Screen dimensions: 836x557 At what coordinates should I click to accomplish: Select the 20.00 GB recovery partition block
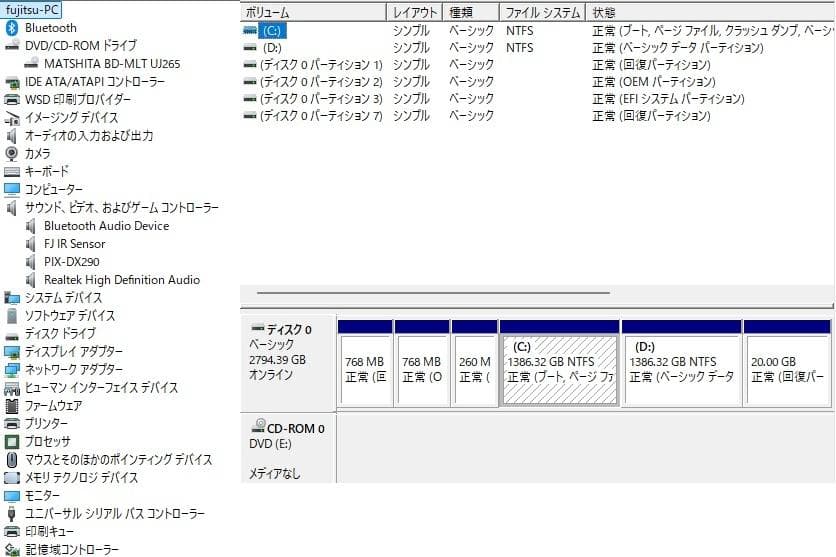[x=787, y=363]
